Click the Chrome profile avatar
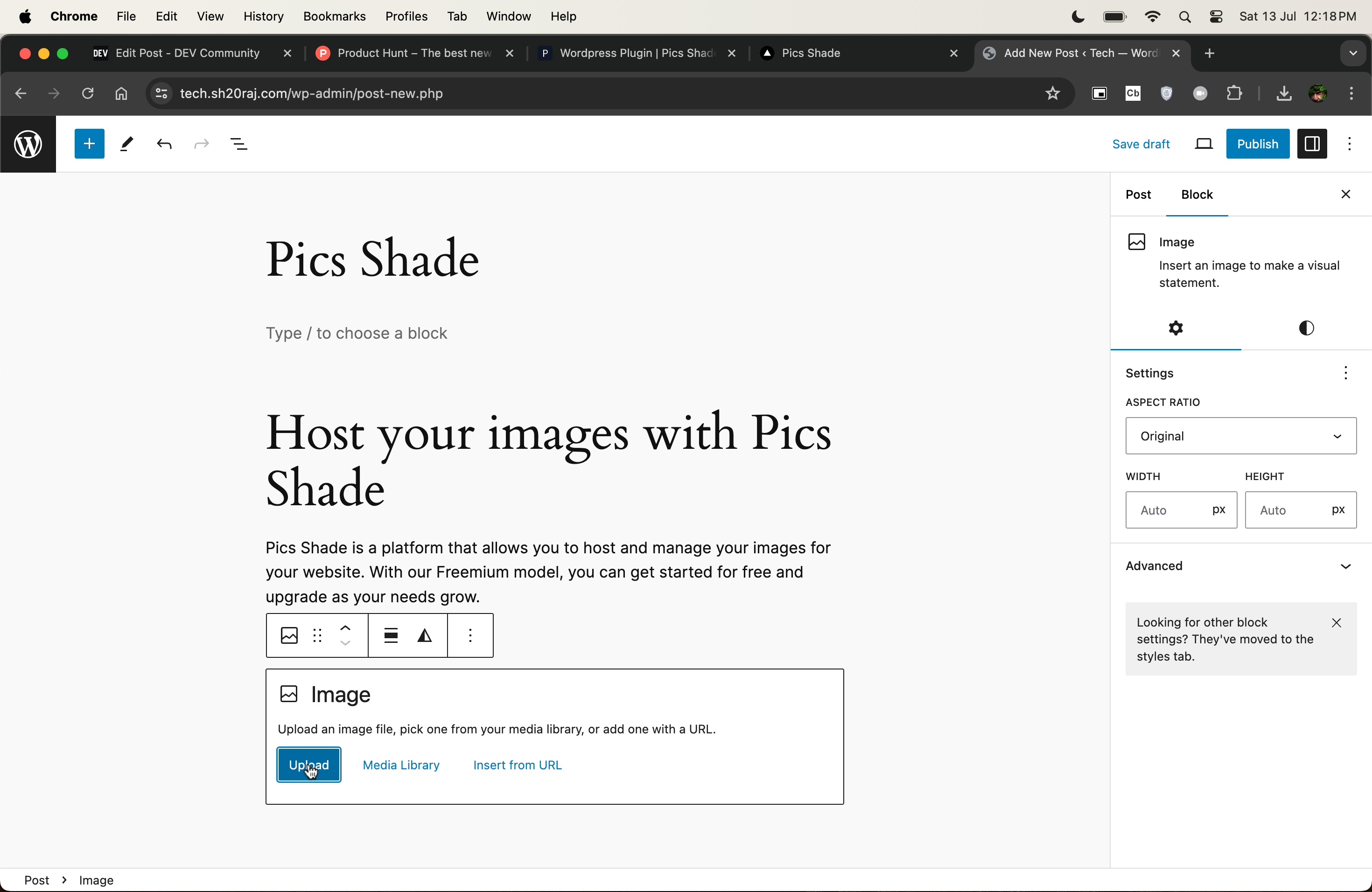1372x892 pixels. pos(1317,93)
